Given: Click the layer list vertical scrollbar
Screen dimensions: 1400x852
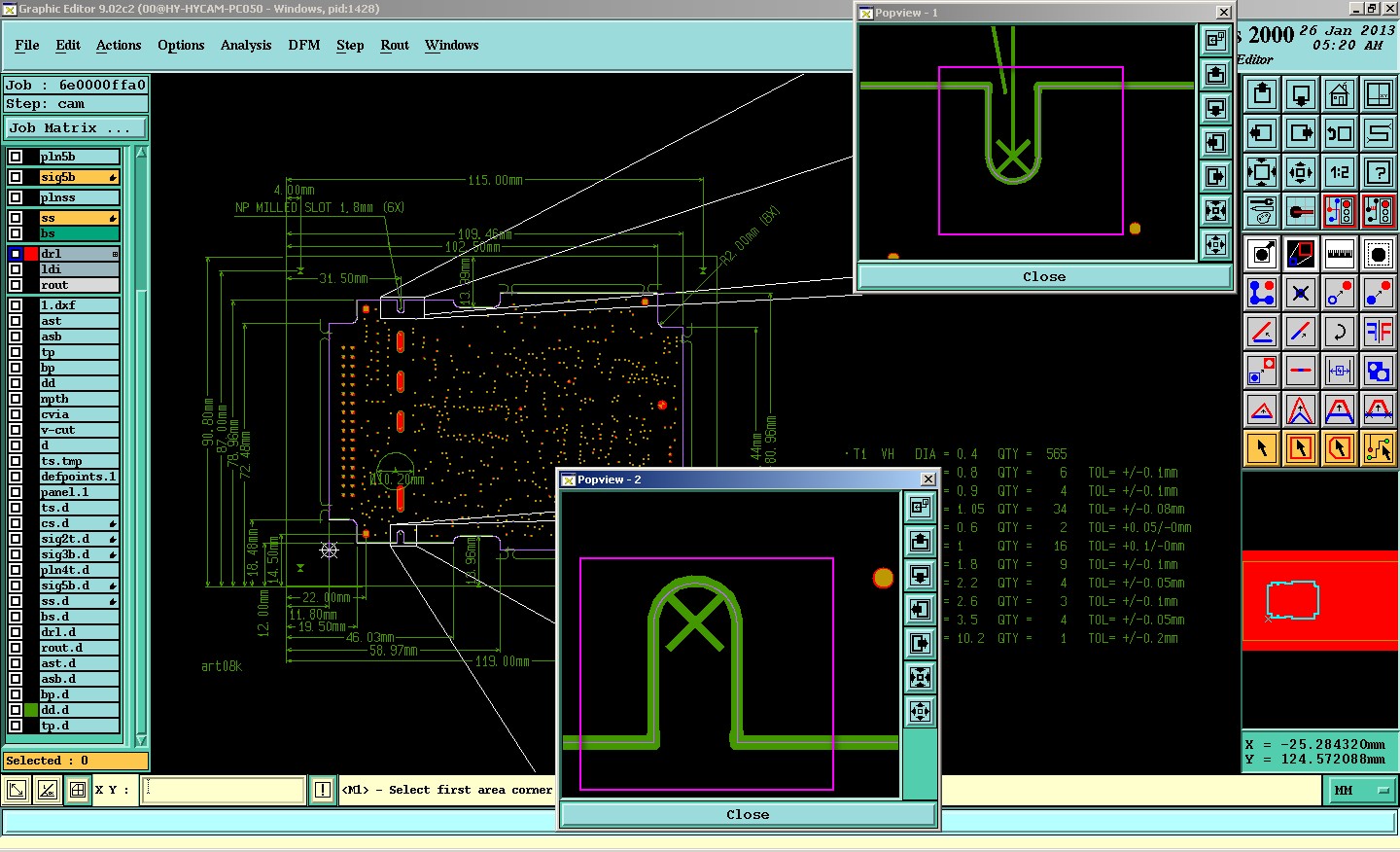Looking at the screenshot, I should 141,445.
